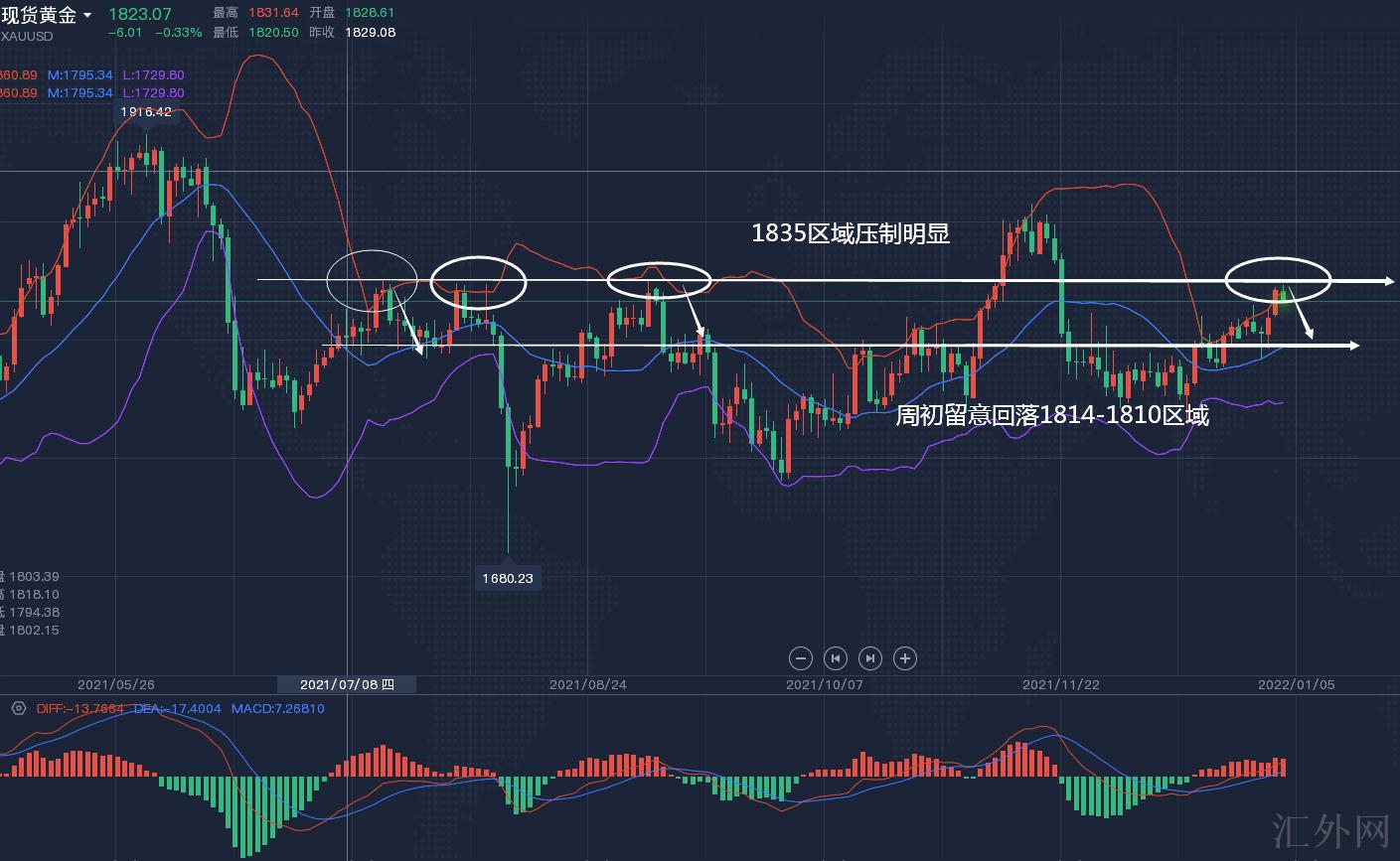Click the current price 1823.07
This screenshot has width=1400, height=861.
point(139,14)
